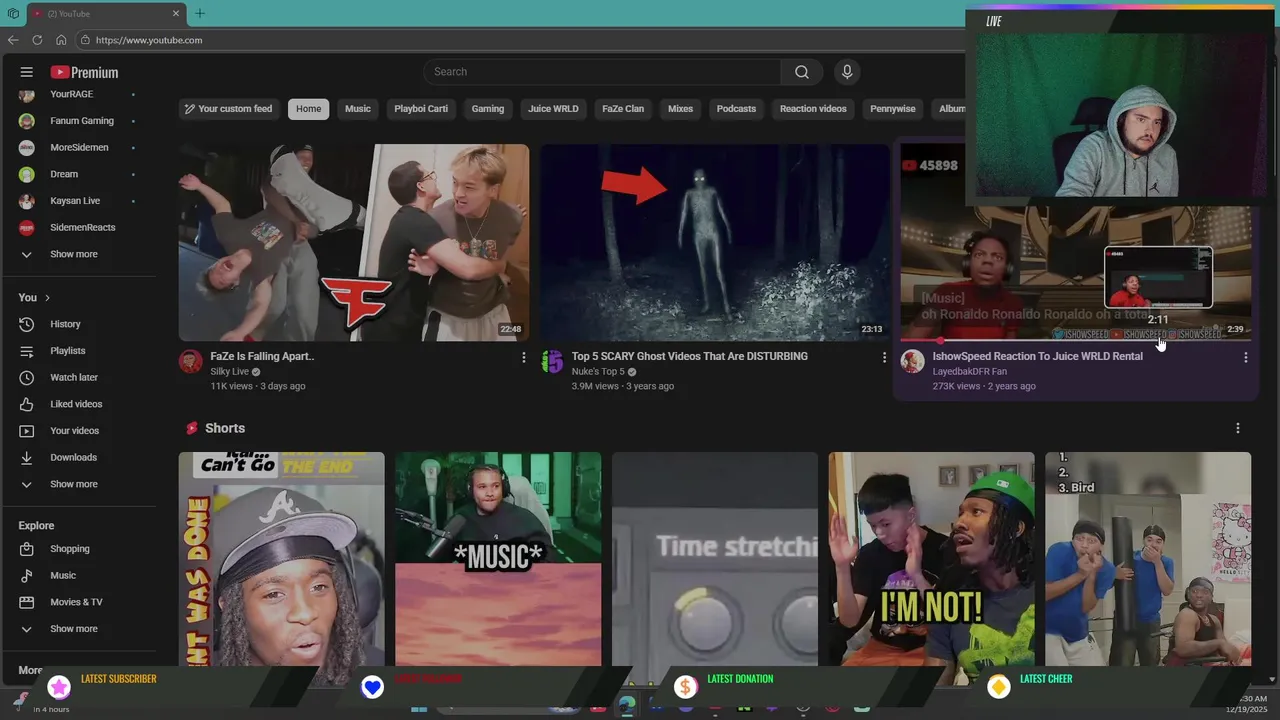Click the search magnifier button
Image resolution: width=1280 pixels, height=720 pixels.
802,72
